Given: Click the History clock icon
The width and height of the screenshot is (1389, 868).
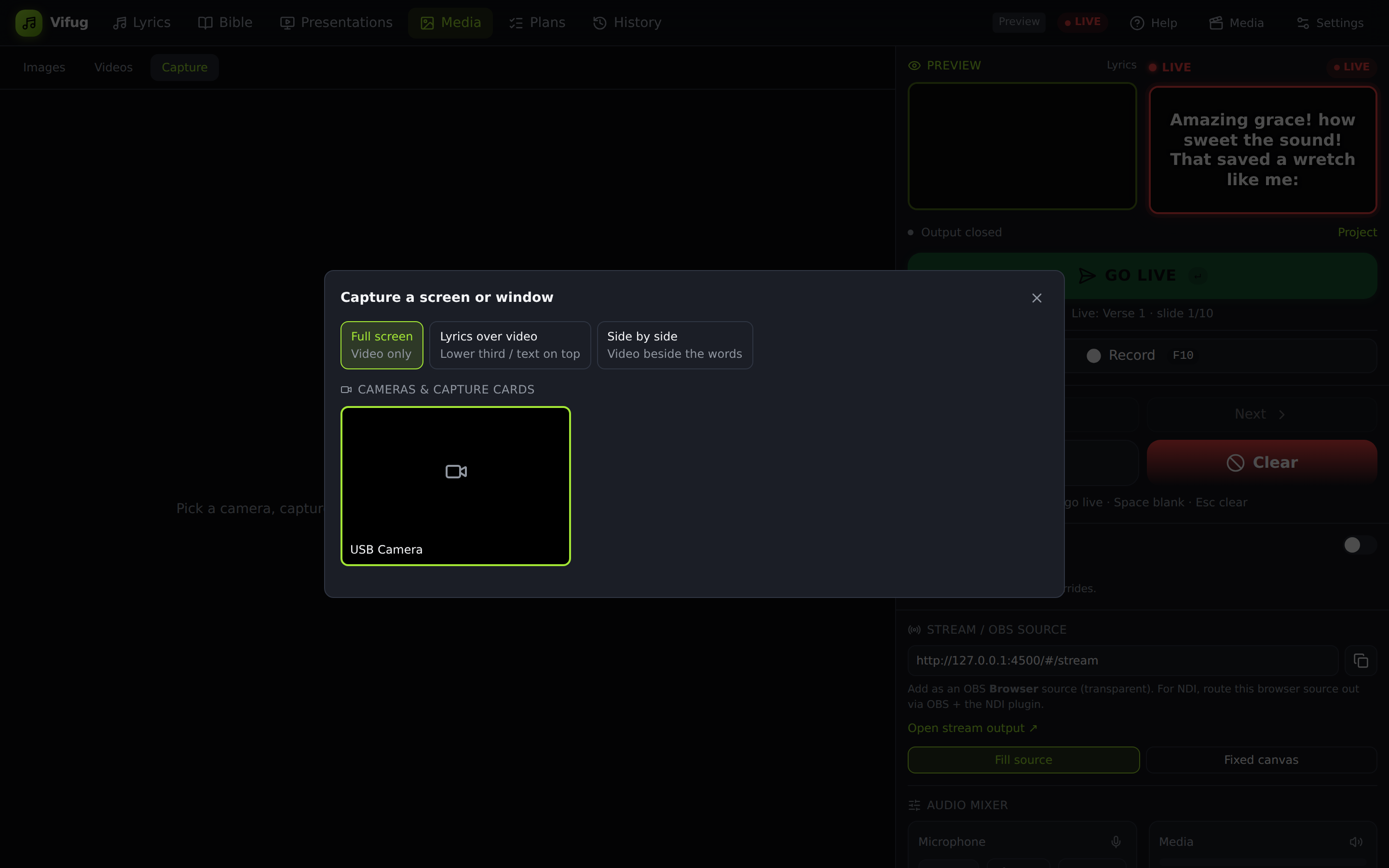Looking at the screenshot, I should click(600, 22).
